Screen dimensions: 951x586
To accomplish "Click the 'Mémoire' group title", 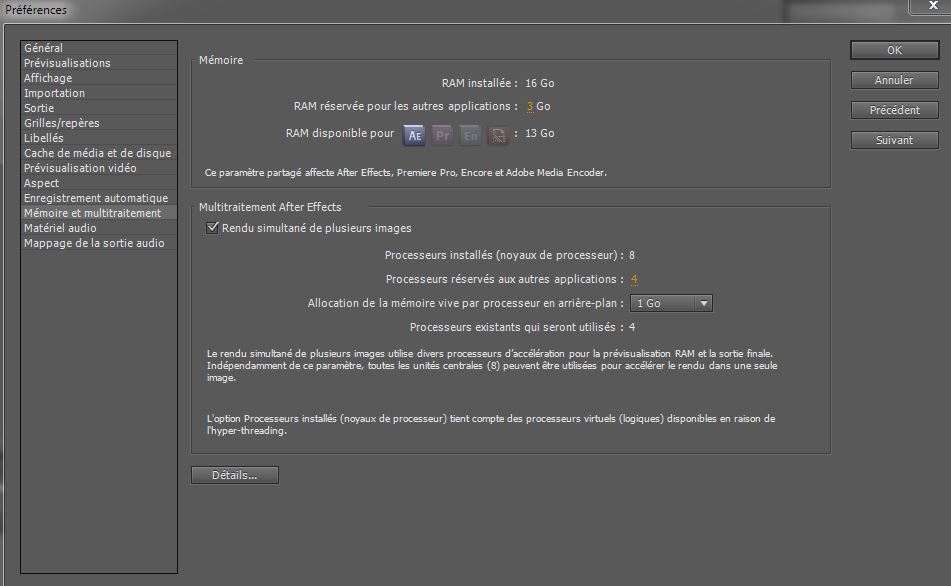I will click(x=221, y=60).
